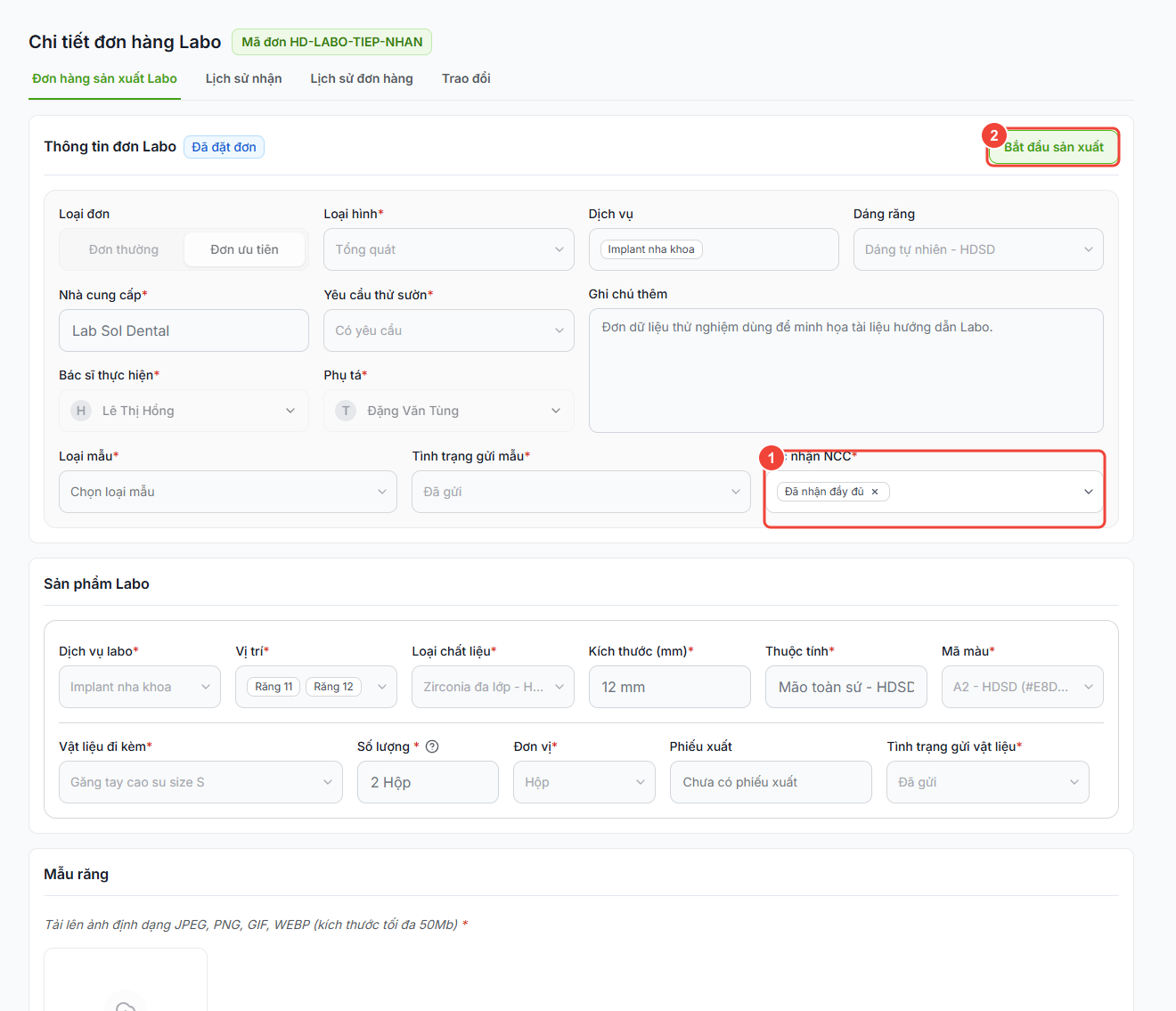Expand the Vật liệu đi kèm dropdown
1176x1011 pixels.
click(200, 782)
